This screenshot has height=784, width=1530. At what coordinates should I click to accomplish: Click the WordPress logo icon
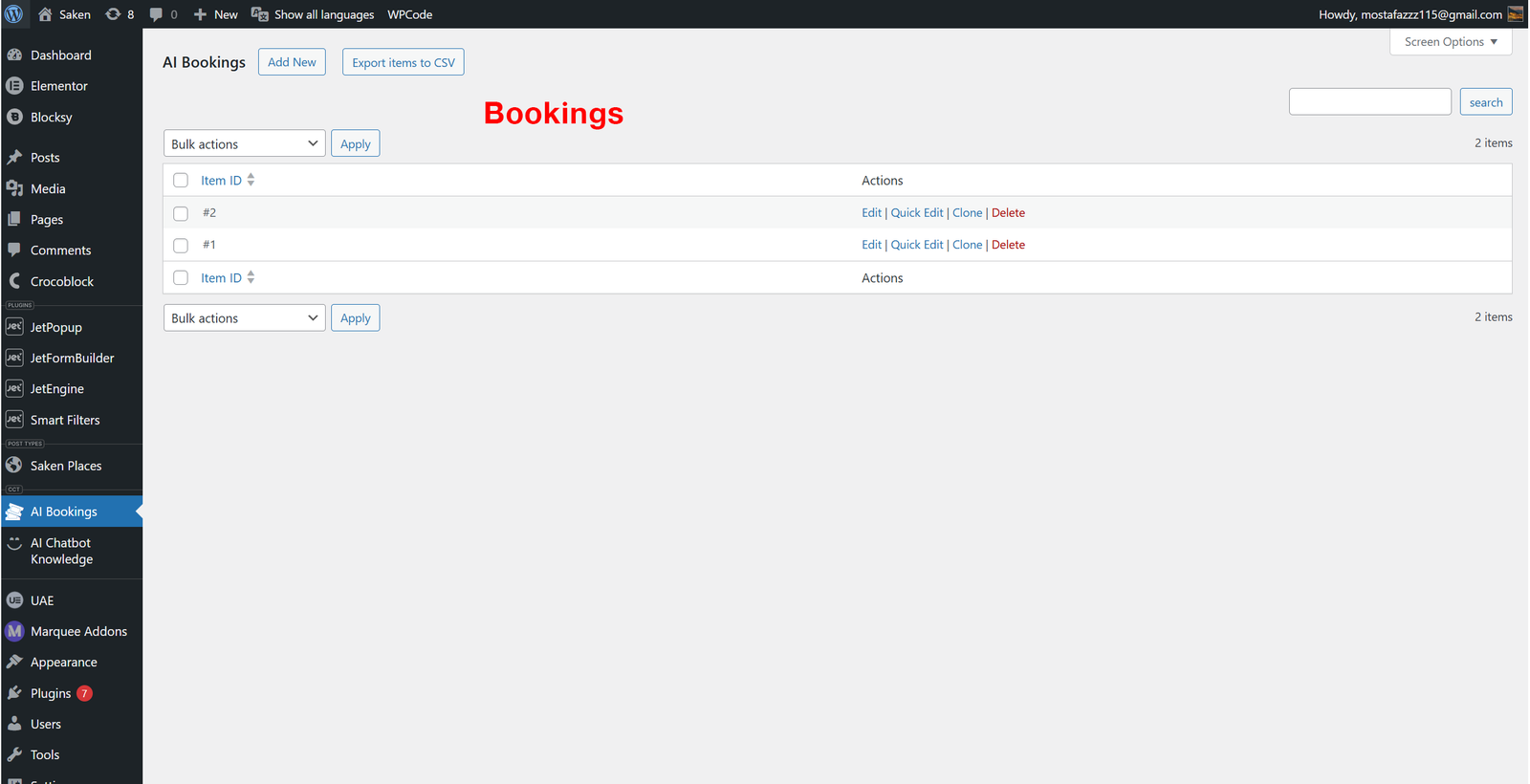pos(14,14)
